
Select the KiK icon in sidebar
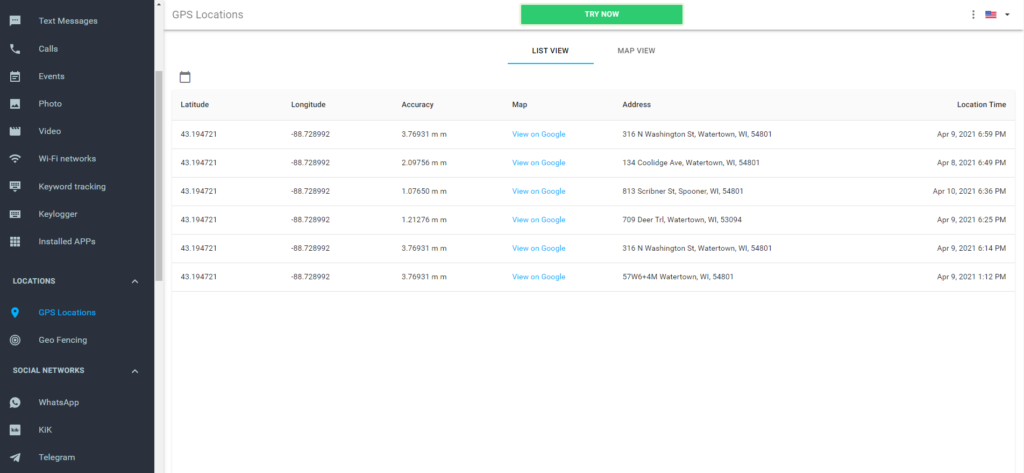click(15, 430)
